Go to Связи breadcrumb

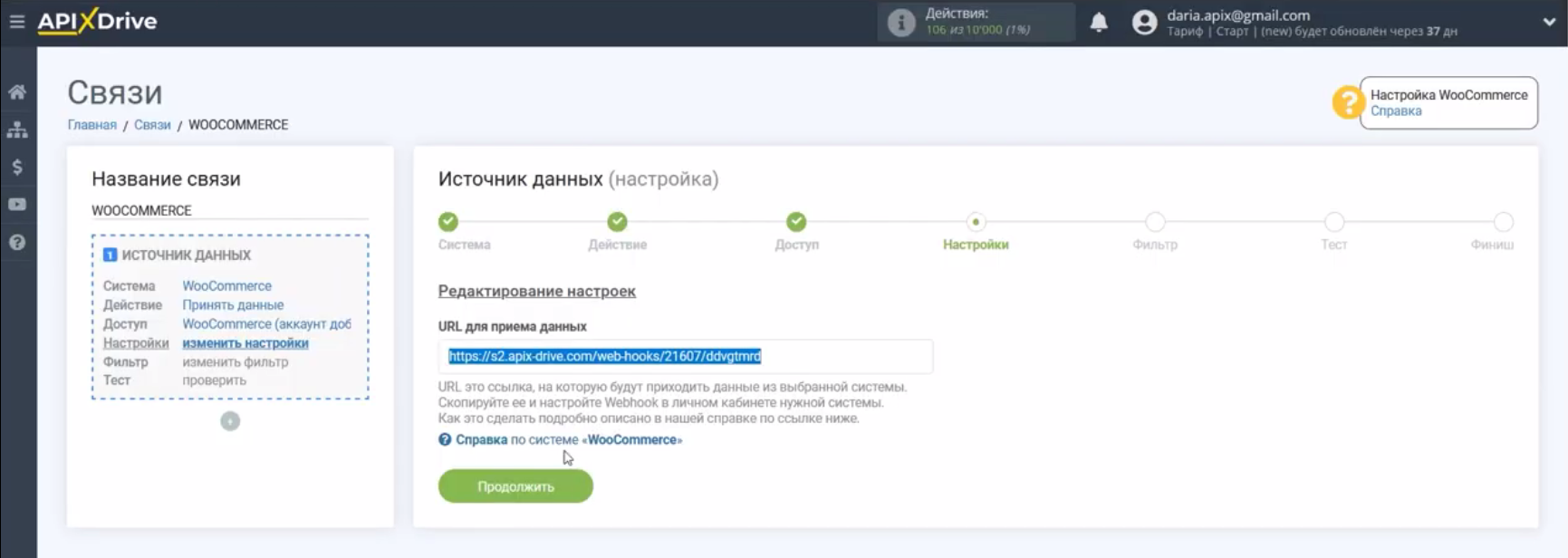tap(152, 125)
